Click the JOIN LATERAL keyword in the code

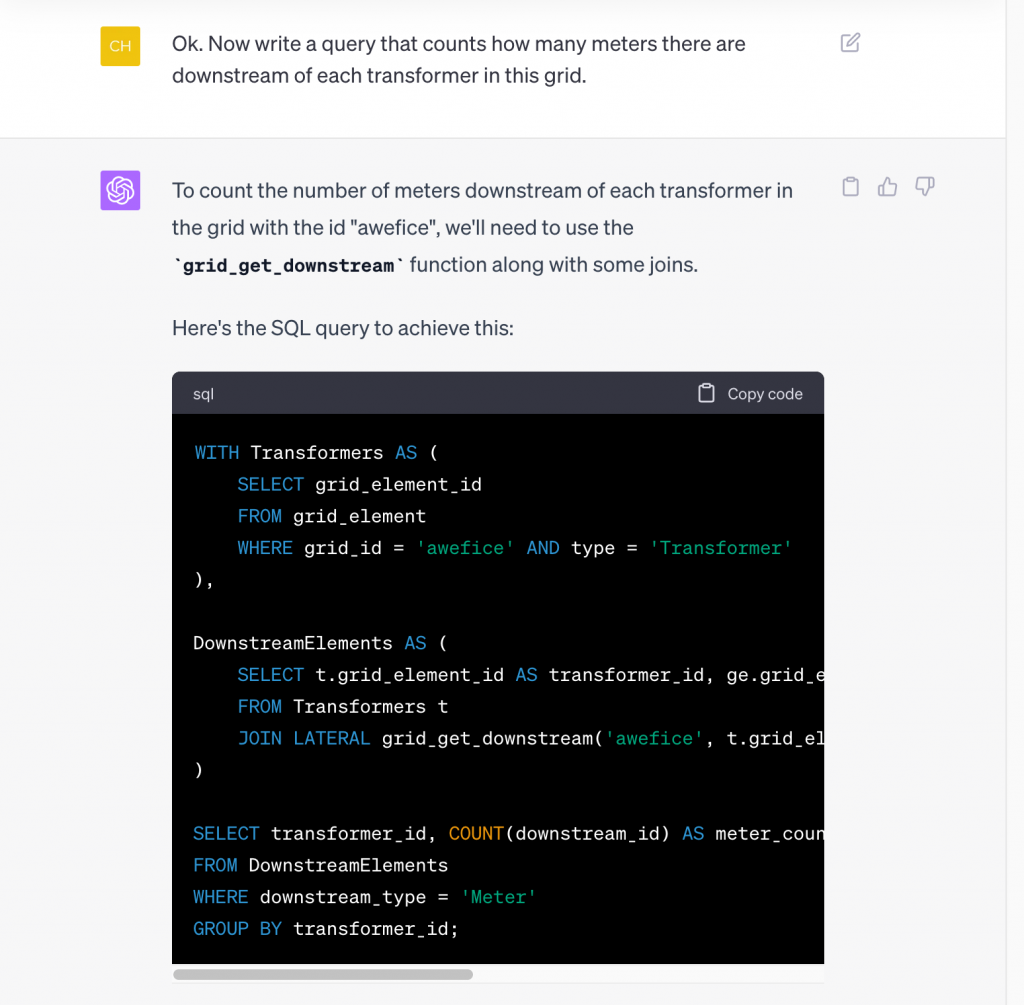pos(304,739)
